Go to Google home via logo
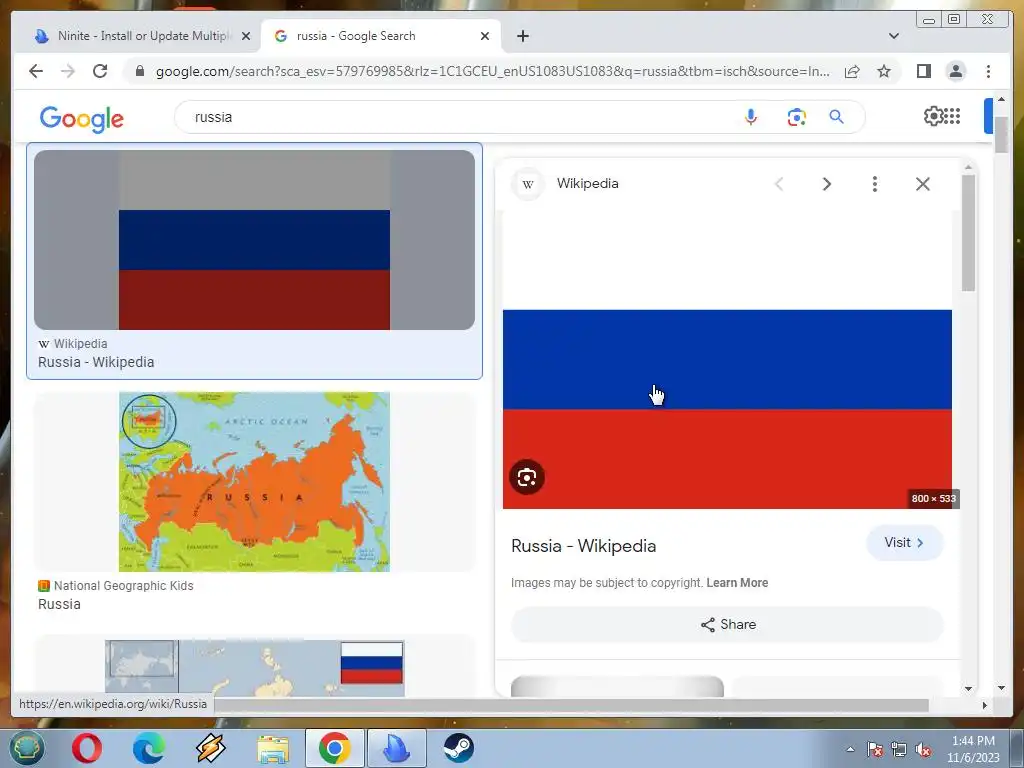 pyautogui.click(x=82, y=119)
